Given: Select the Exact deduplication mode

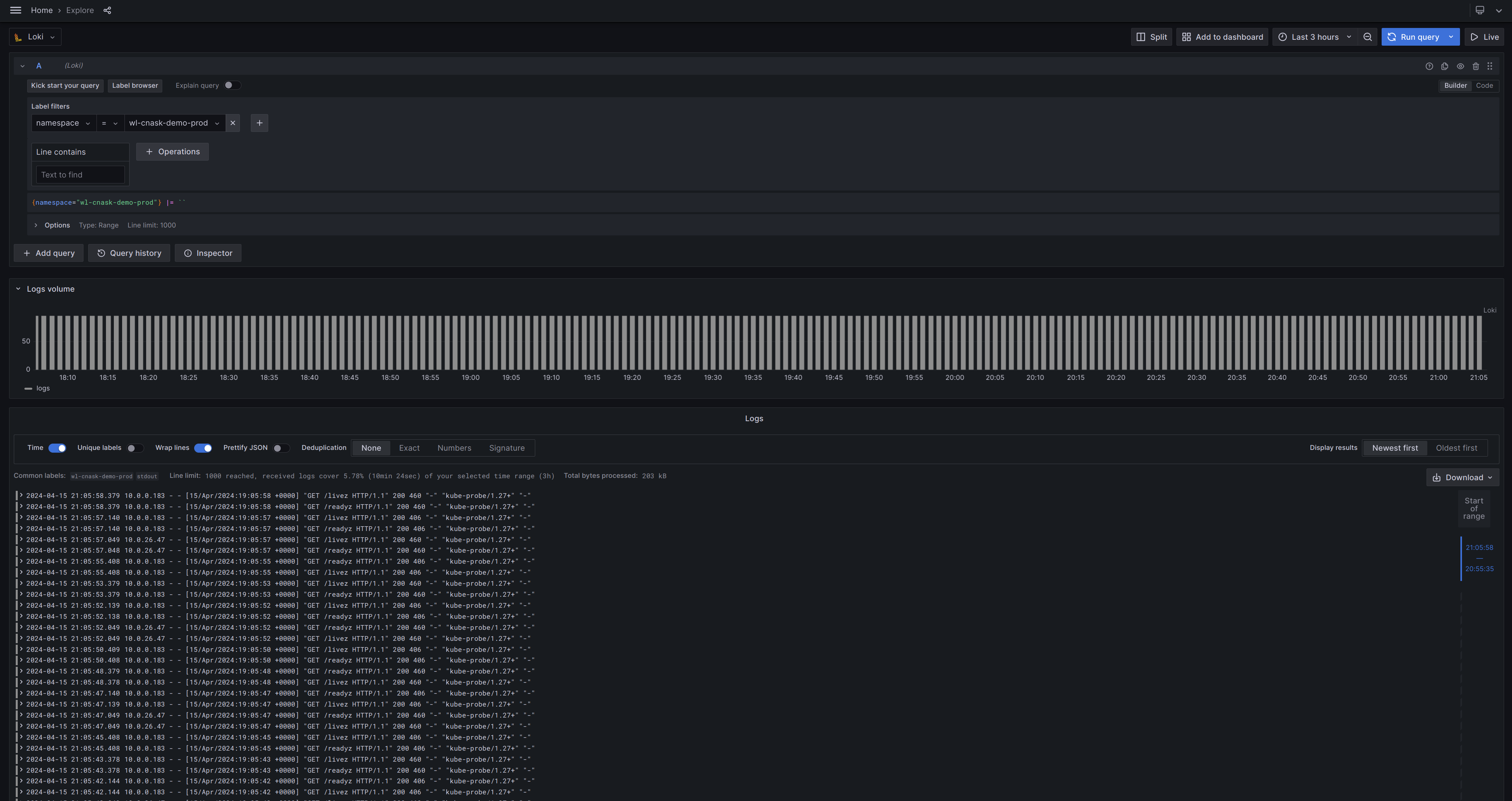Looking at the screenshot, I should pos(409,448).
